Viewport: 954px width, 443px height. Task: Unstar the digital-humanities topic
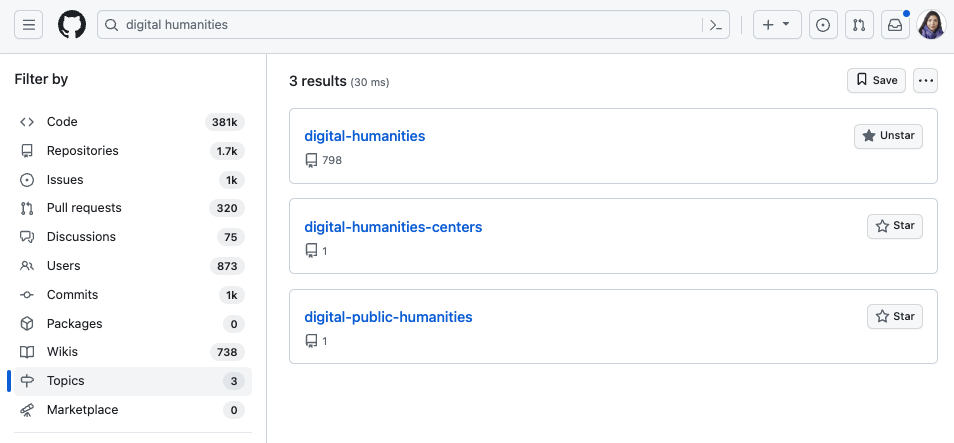(x=888, y=136)
